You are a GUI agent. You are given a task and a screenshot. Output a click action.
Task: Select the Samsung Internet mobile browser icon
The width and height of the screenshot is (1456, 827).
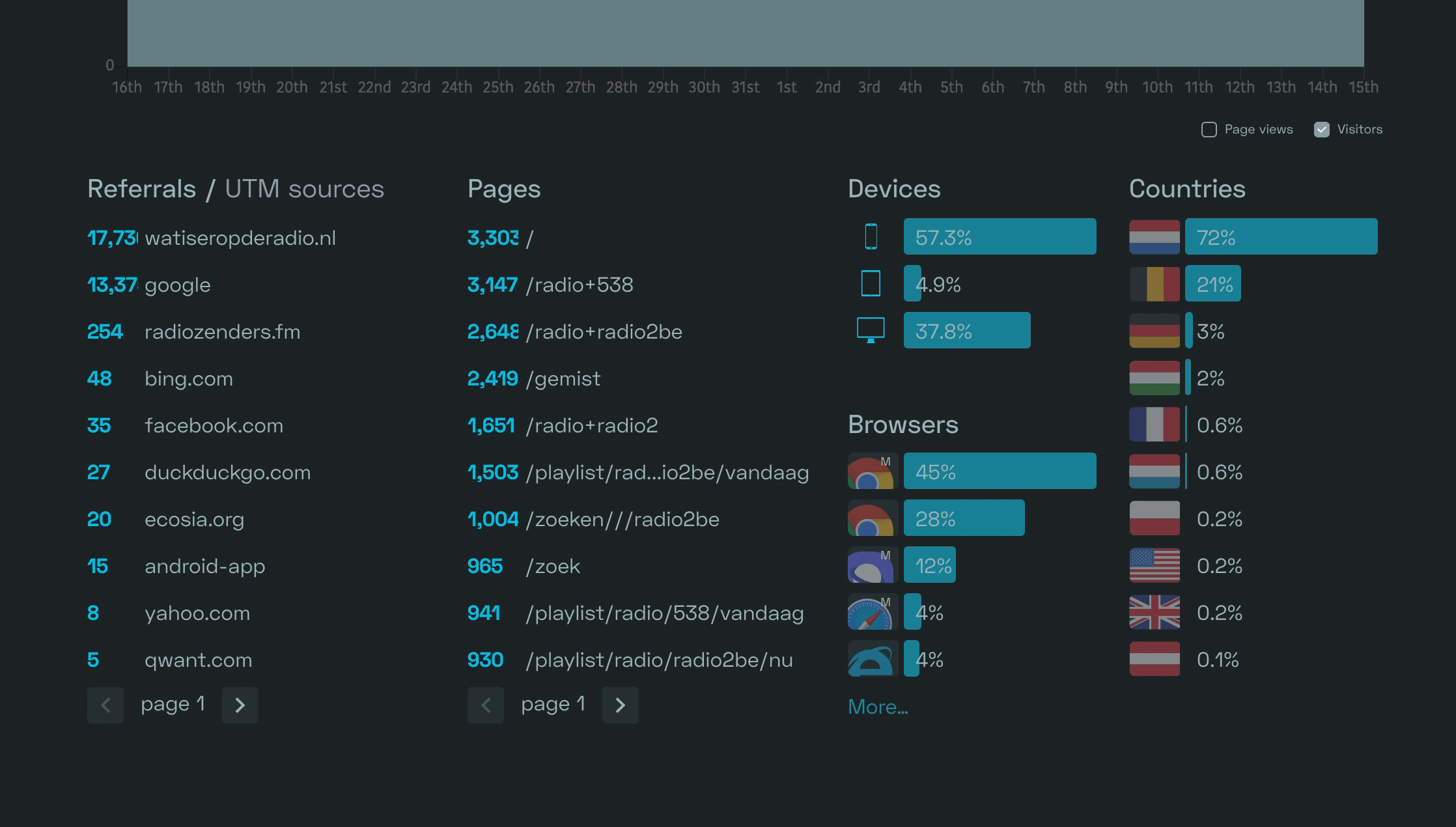click(872, 565)
